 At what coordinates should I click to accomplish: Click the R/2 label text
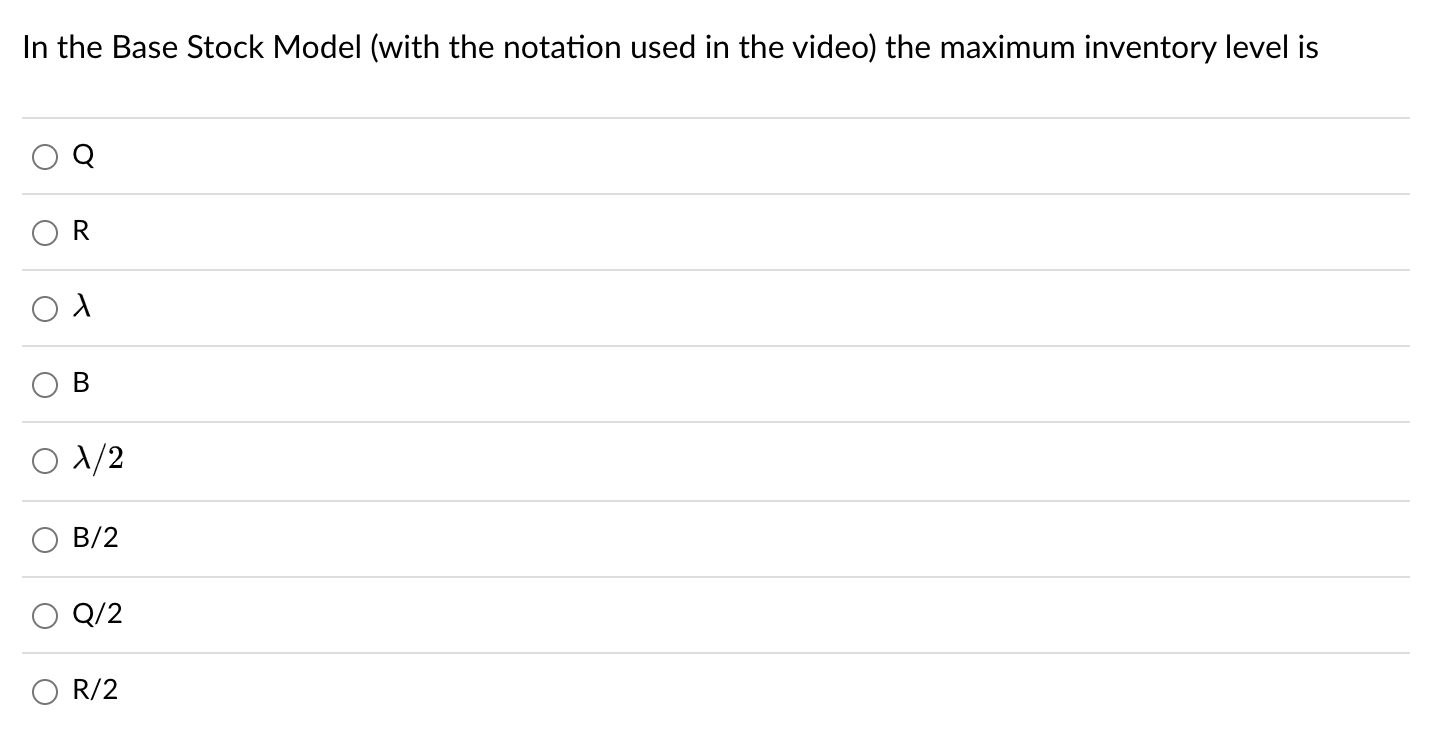click(94, 690)
